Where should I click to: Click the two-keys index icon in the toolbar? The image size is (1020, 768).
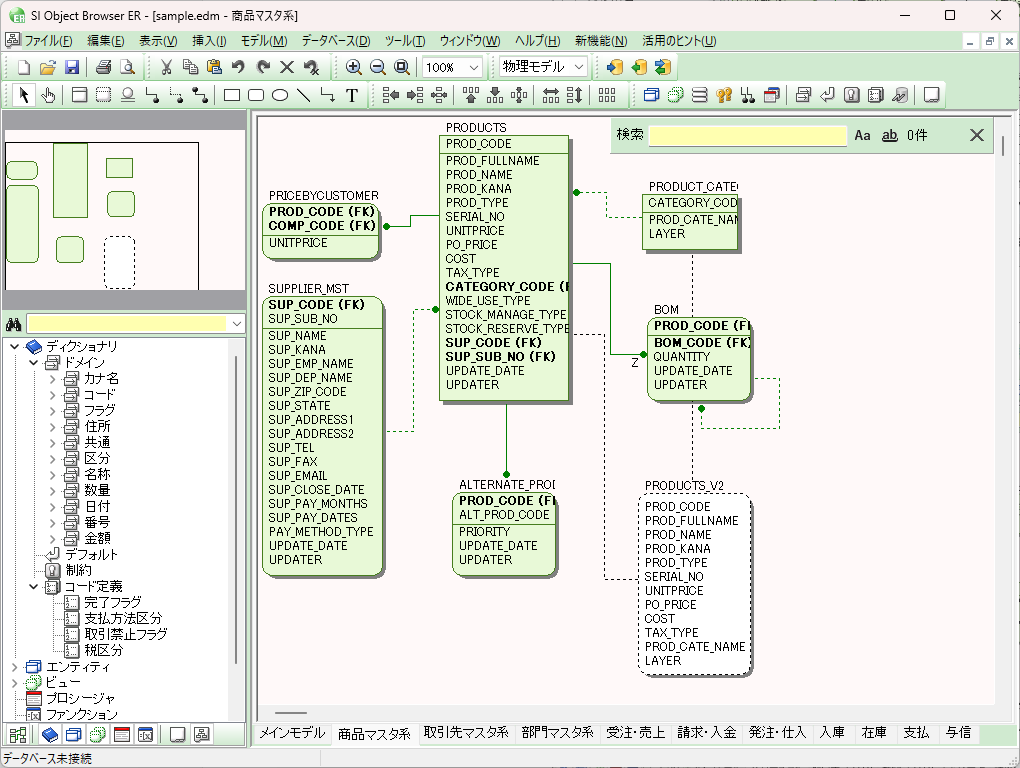pos(724,95)
